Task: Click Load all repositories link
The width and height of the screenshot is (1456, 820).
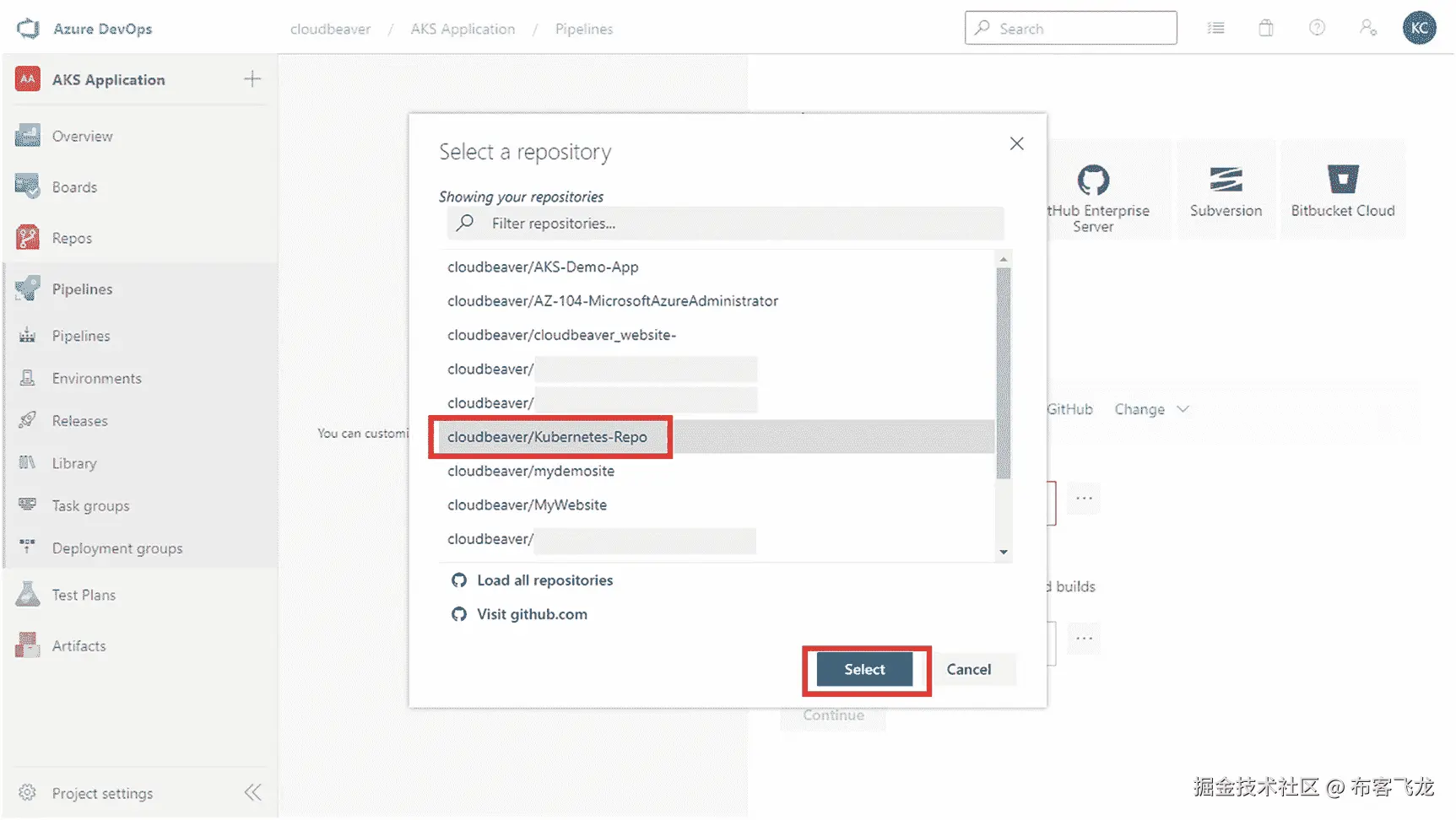Action: 545,580
